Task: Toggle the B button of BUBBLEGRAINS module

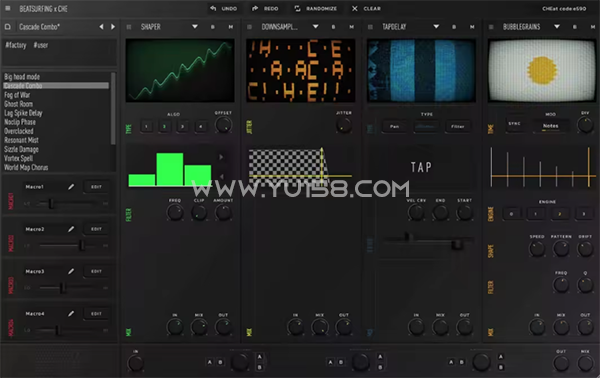Action: pyautogui.click(x=574, y=27)
